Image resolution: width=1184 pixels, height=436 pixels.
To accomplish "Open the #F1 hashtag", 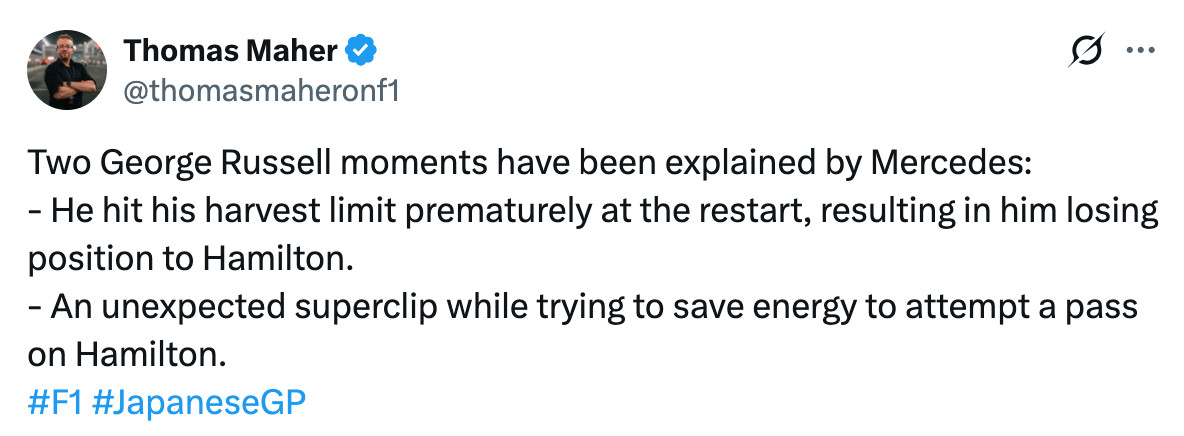I will [x=55, y=402].
